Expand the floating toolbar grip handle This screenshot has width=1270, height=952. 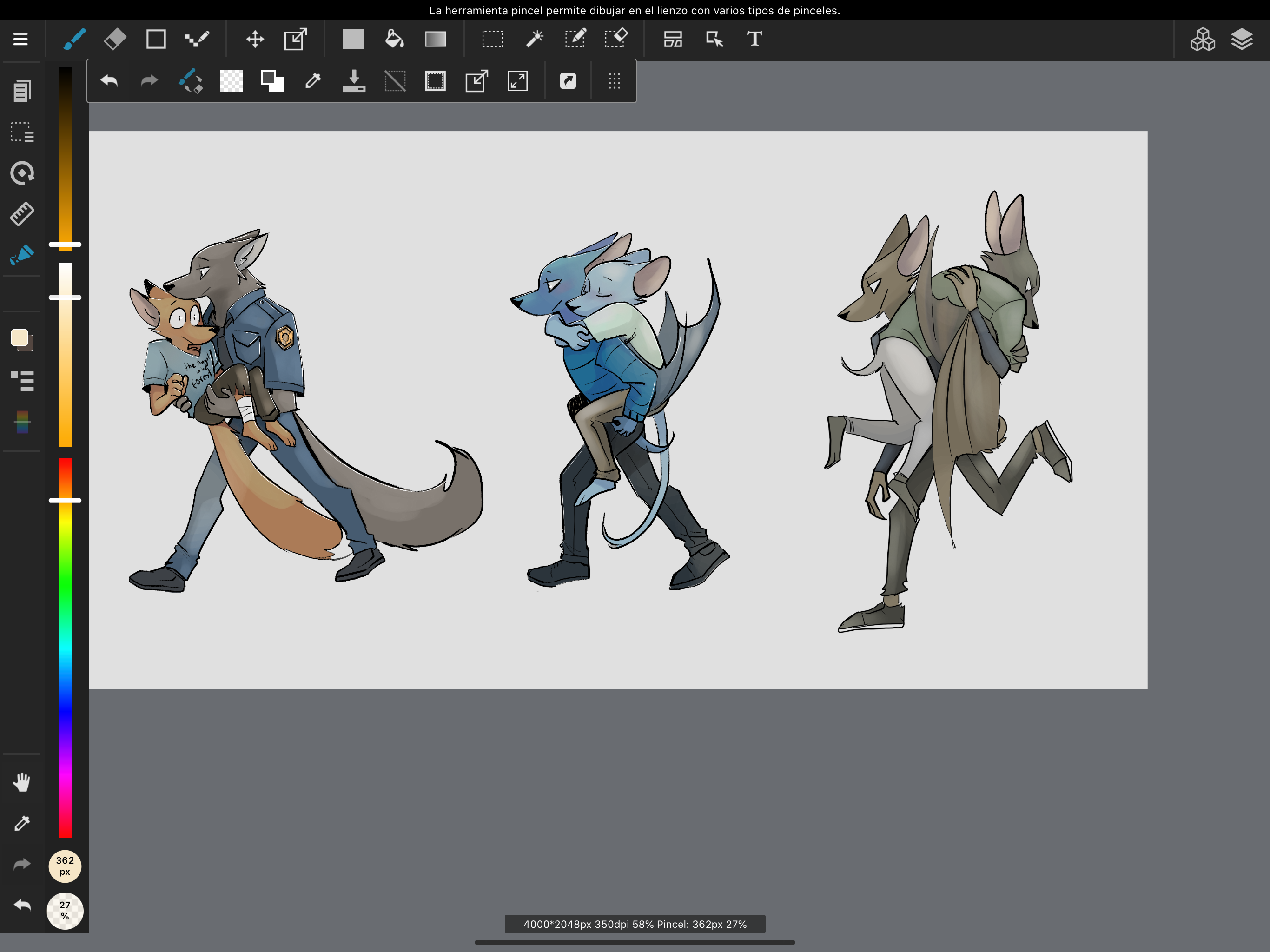pos(615,81)
